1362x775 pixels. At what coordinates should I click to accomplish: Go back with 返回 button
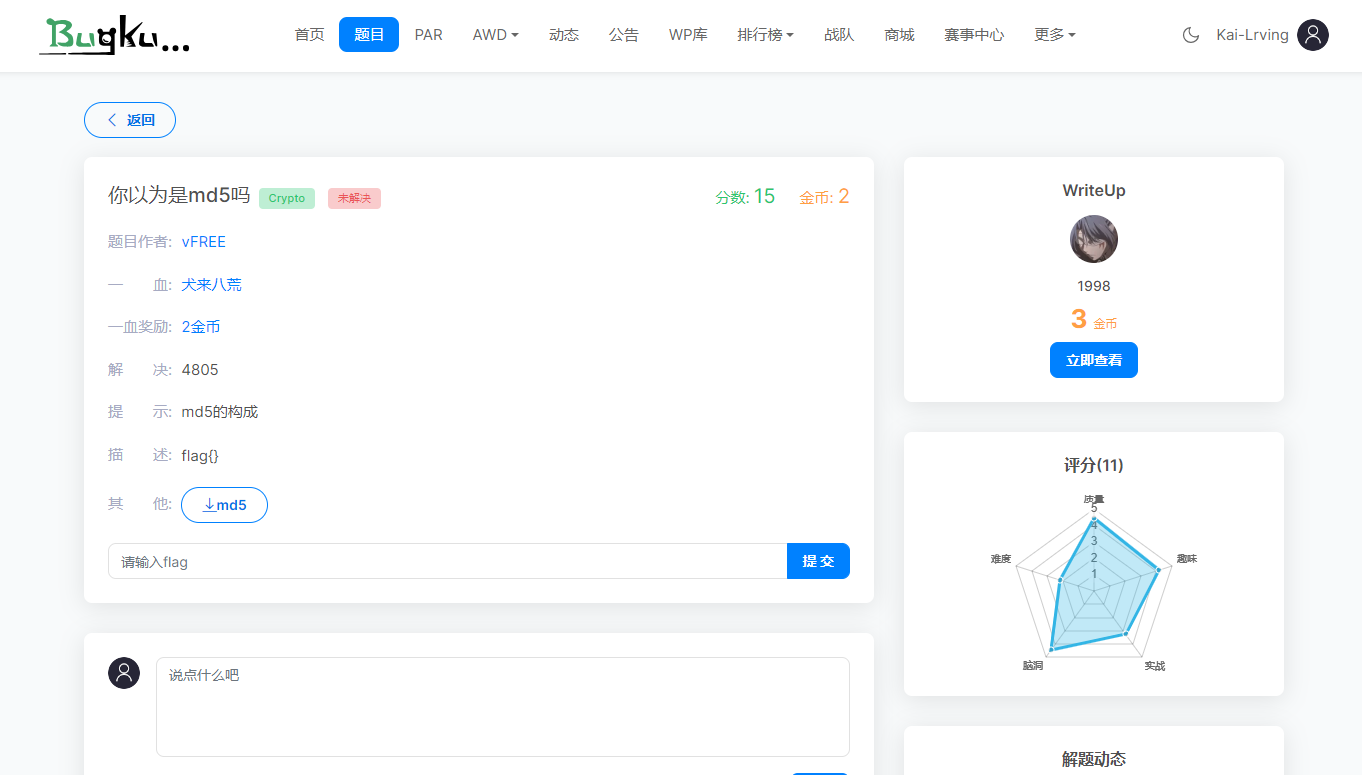[130, 120]
